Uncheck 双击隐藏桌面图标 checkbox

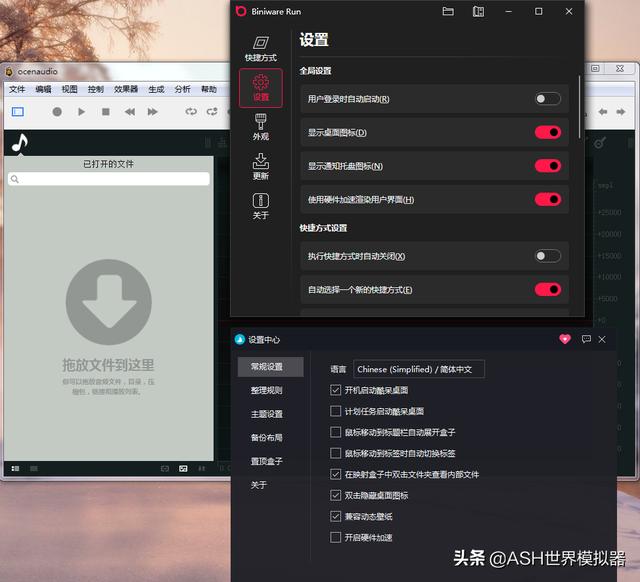tap(335, 495)
